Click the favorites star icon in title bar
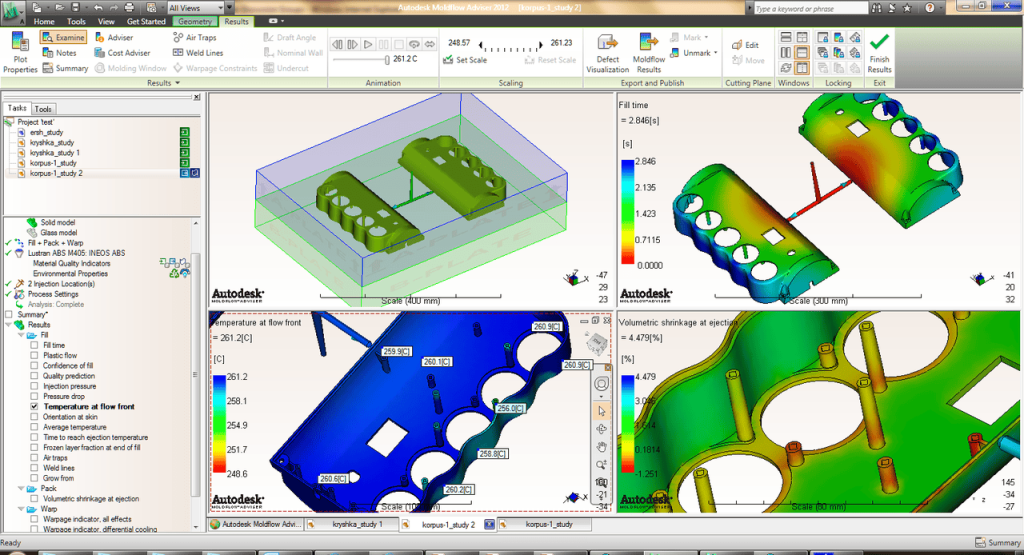This screenshot has width=1024, height=555. [x=907, y=8]
